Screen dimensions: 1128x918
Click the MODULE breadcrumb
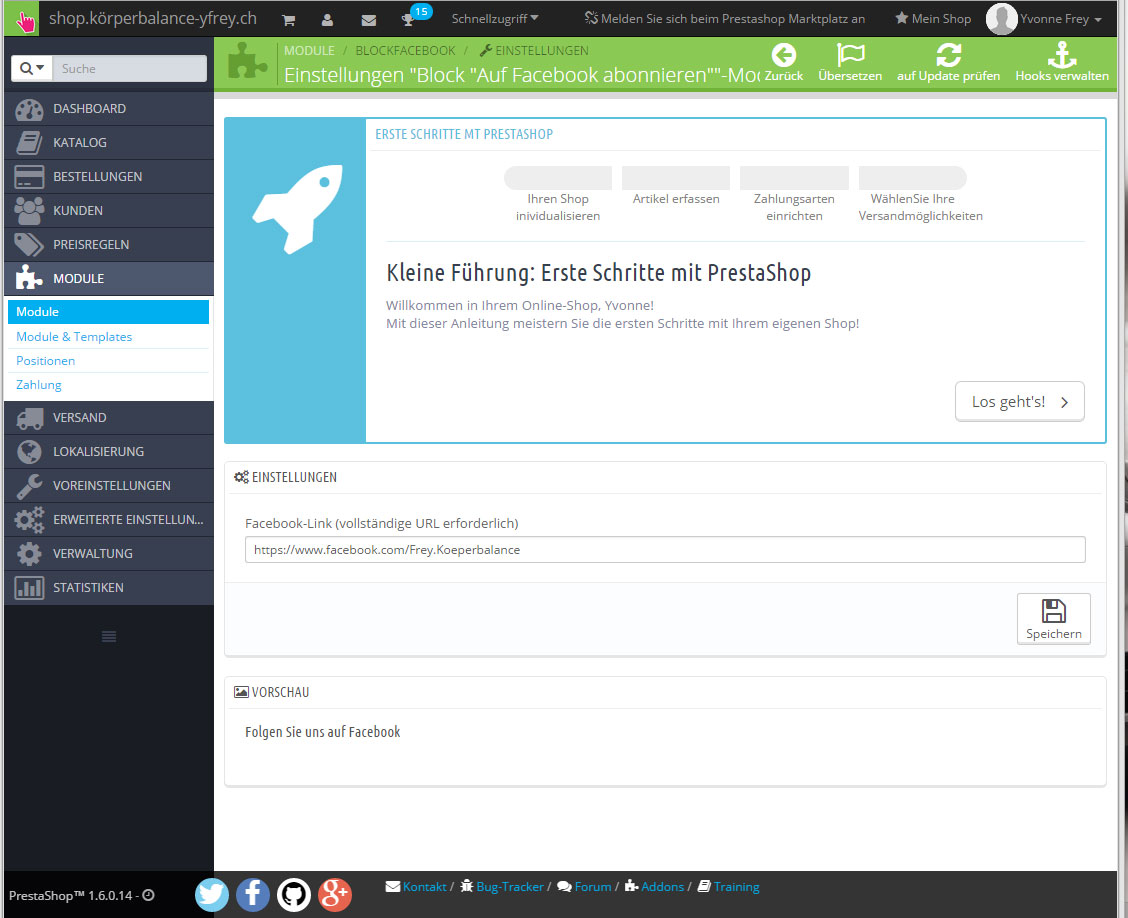coord(309,50)
